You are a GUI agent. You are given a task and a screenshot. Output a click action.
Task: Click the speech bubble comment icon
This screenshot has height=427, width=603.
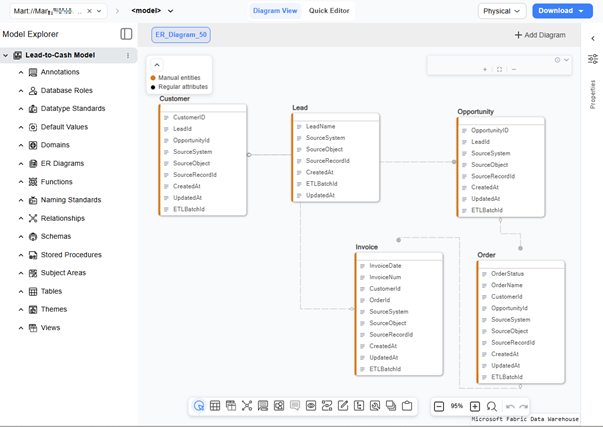pyautogui.click(x=295, y=405)
